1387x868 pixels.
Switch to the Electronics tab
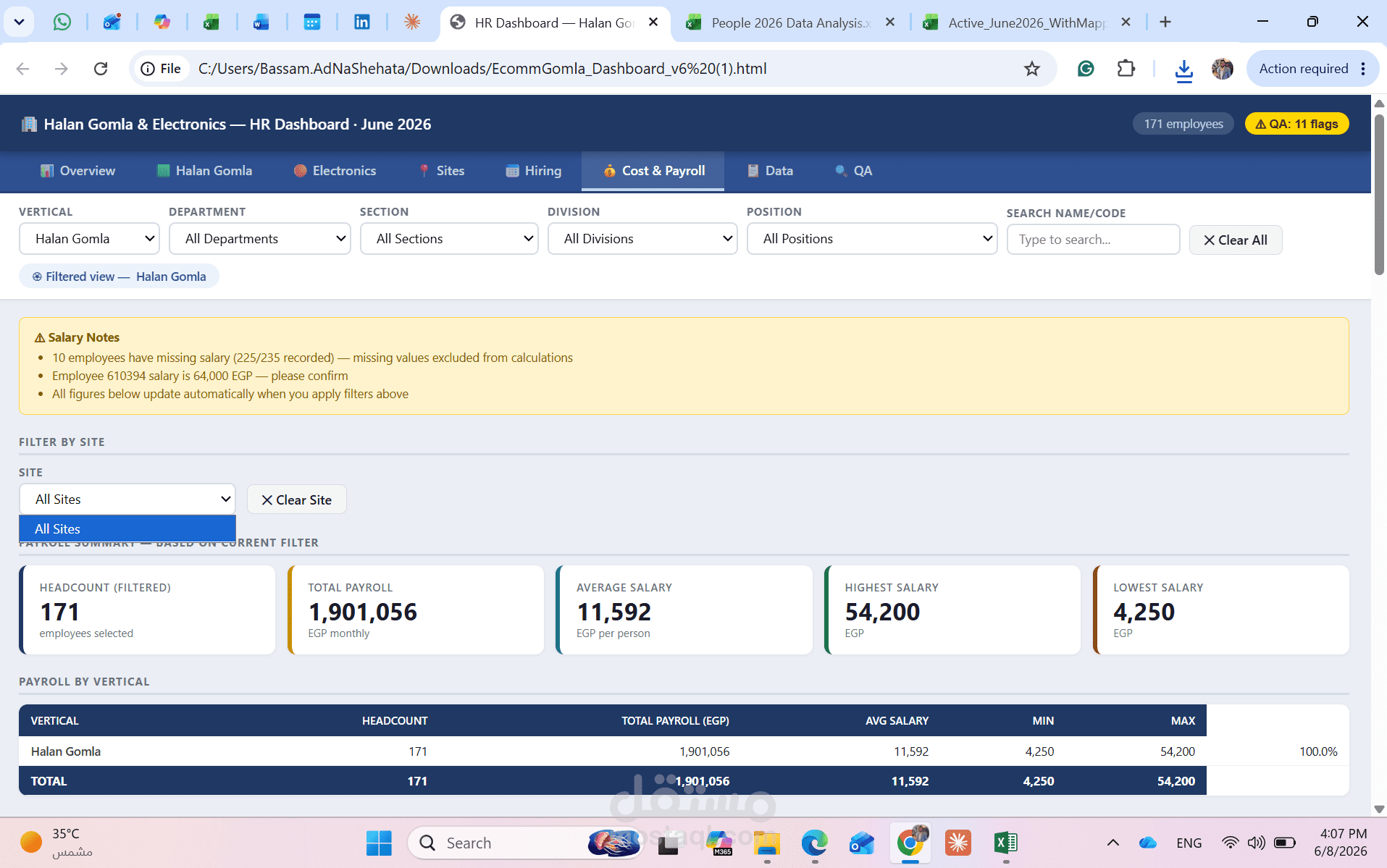coord(335,171)
